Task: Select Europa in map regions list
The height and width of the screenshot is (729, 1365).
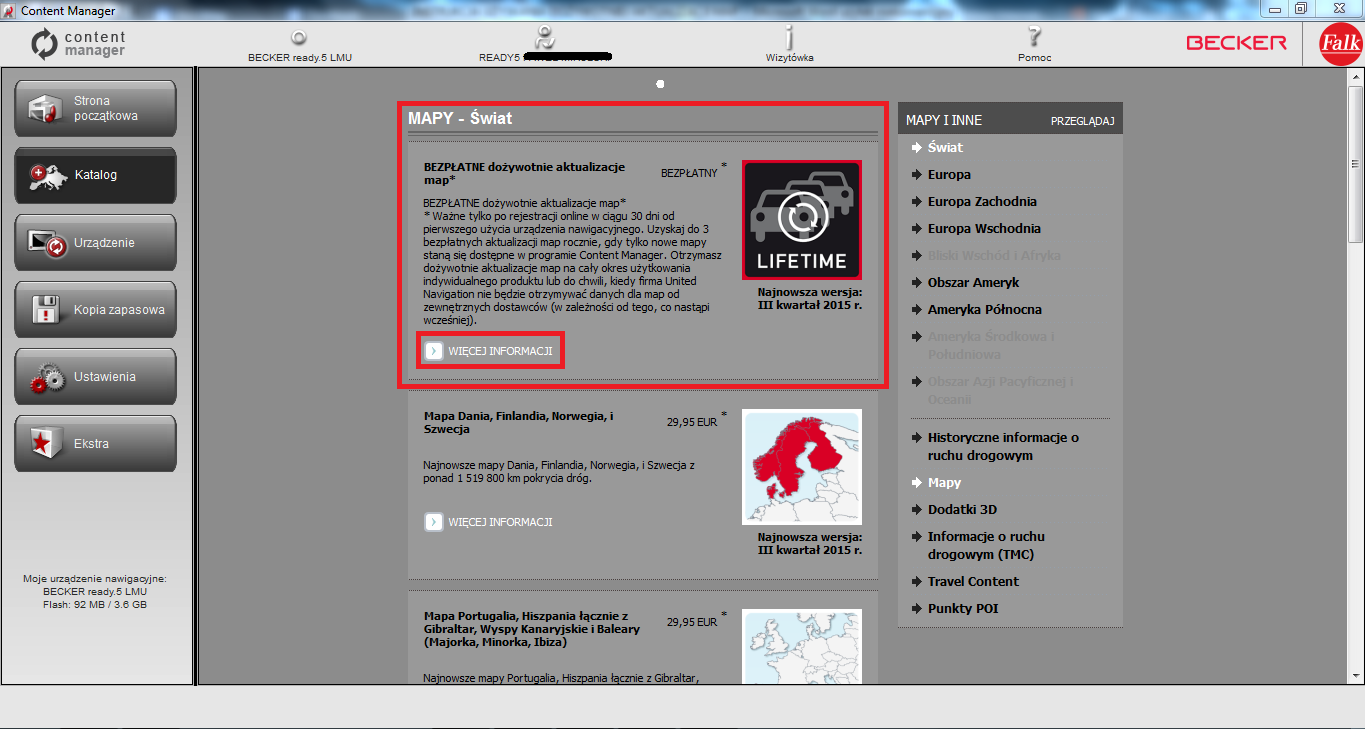Action: tap(949, 174)
